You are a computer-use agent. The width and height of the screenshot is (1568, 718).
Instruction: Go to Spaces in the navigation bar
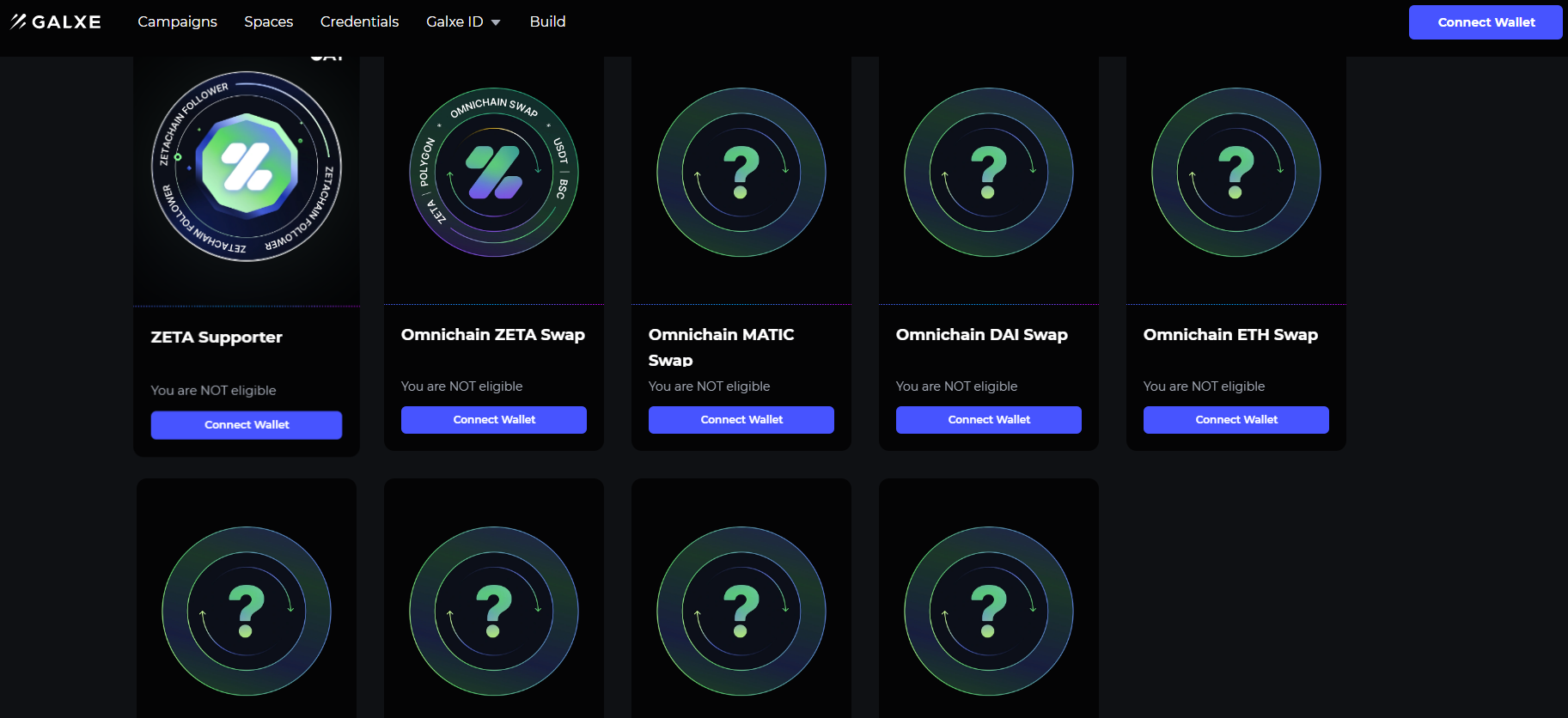pyautogui.click(x=268, y=21)
